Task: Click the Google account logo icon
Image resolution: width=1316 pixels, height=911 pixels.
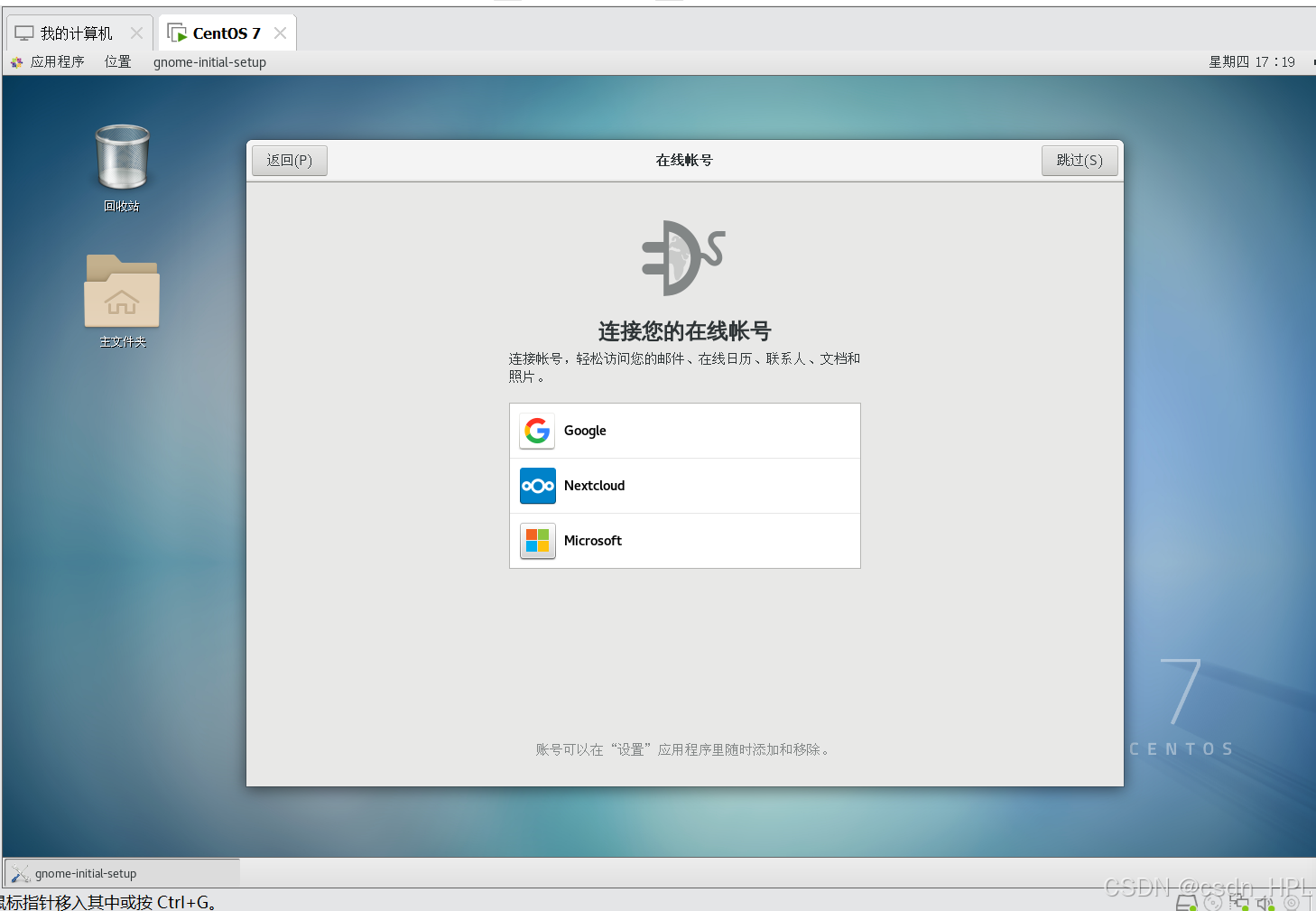Action: tap(537, 431)
